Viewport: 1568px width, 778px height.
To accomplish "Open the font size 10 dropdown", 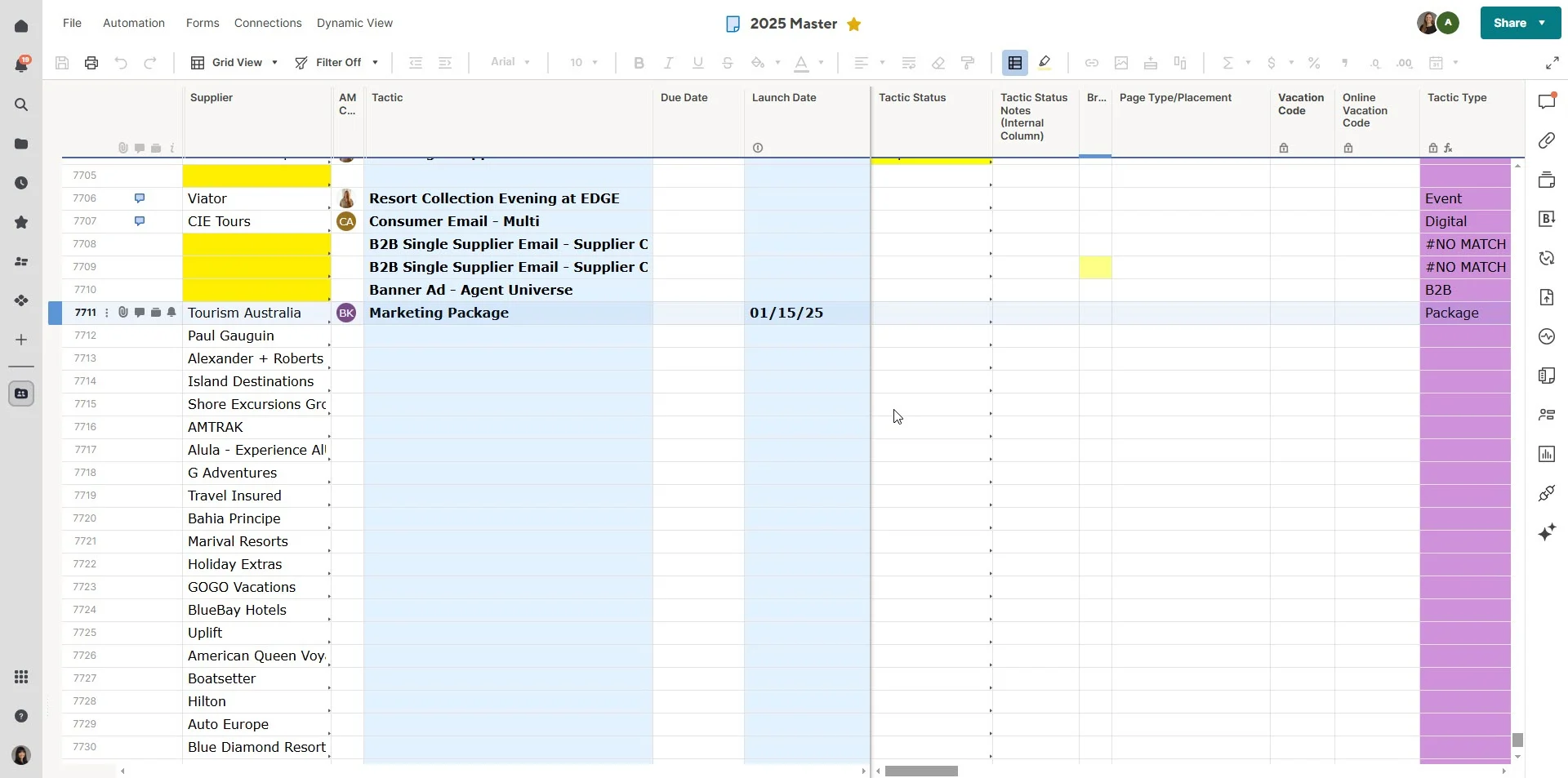I will click(584, 63).
